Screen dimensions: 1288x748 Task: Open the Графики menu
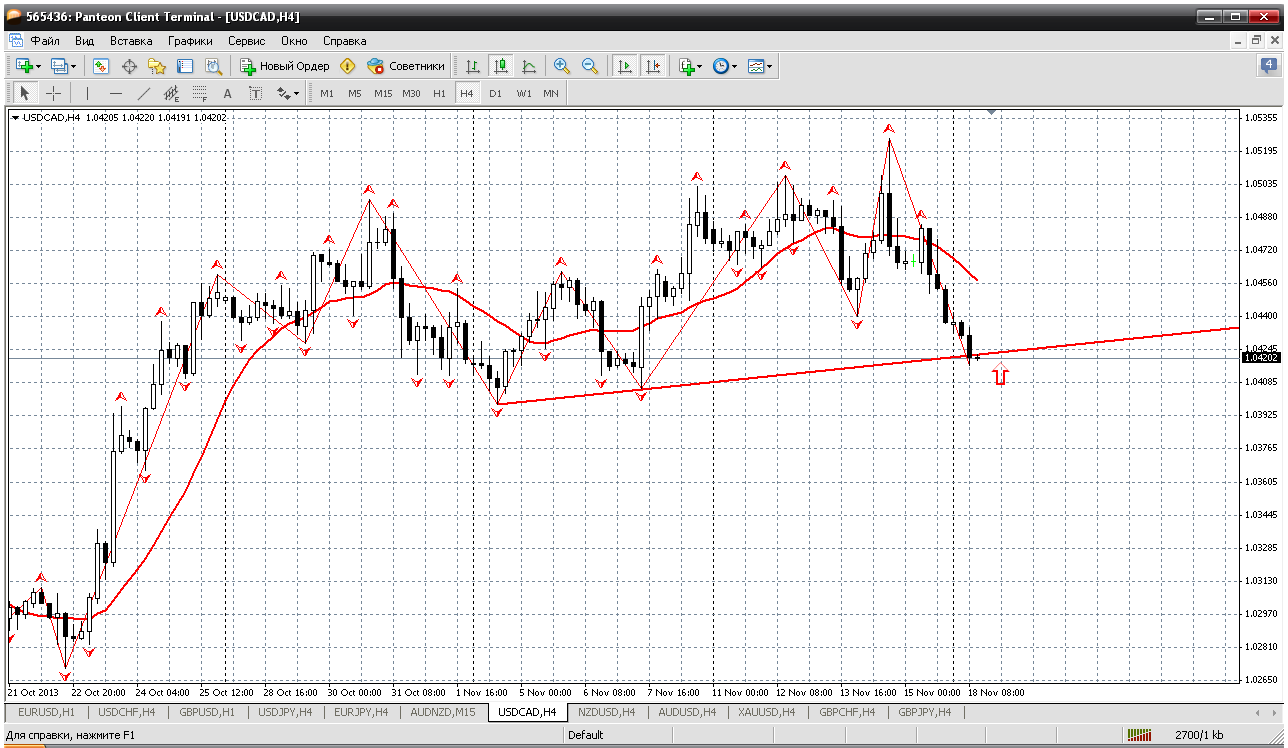[190, 41]
